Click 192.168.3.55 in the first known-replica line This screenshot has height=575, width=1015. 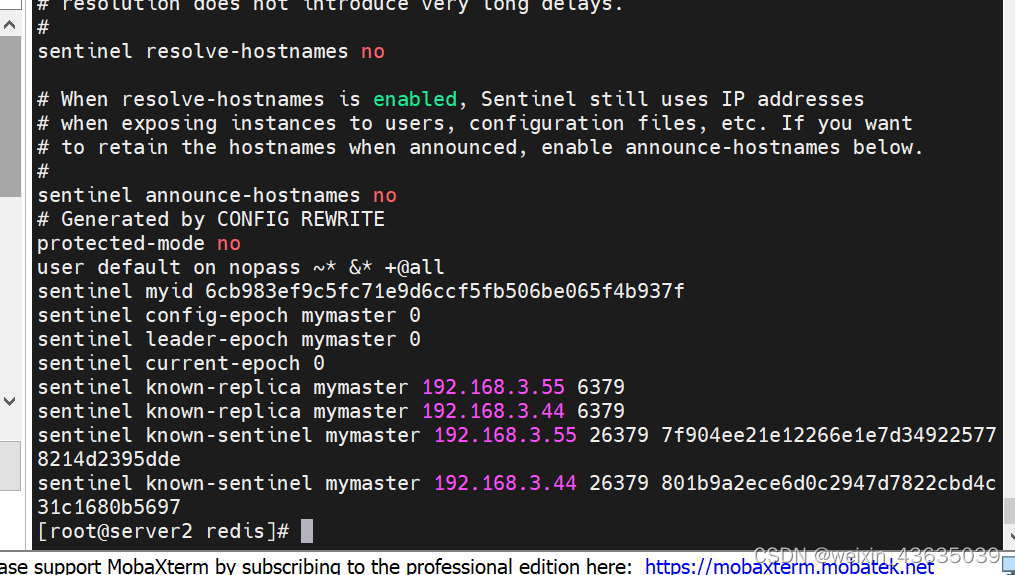click(493, 387)
